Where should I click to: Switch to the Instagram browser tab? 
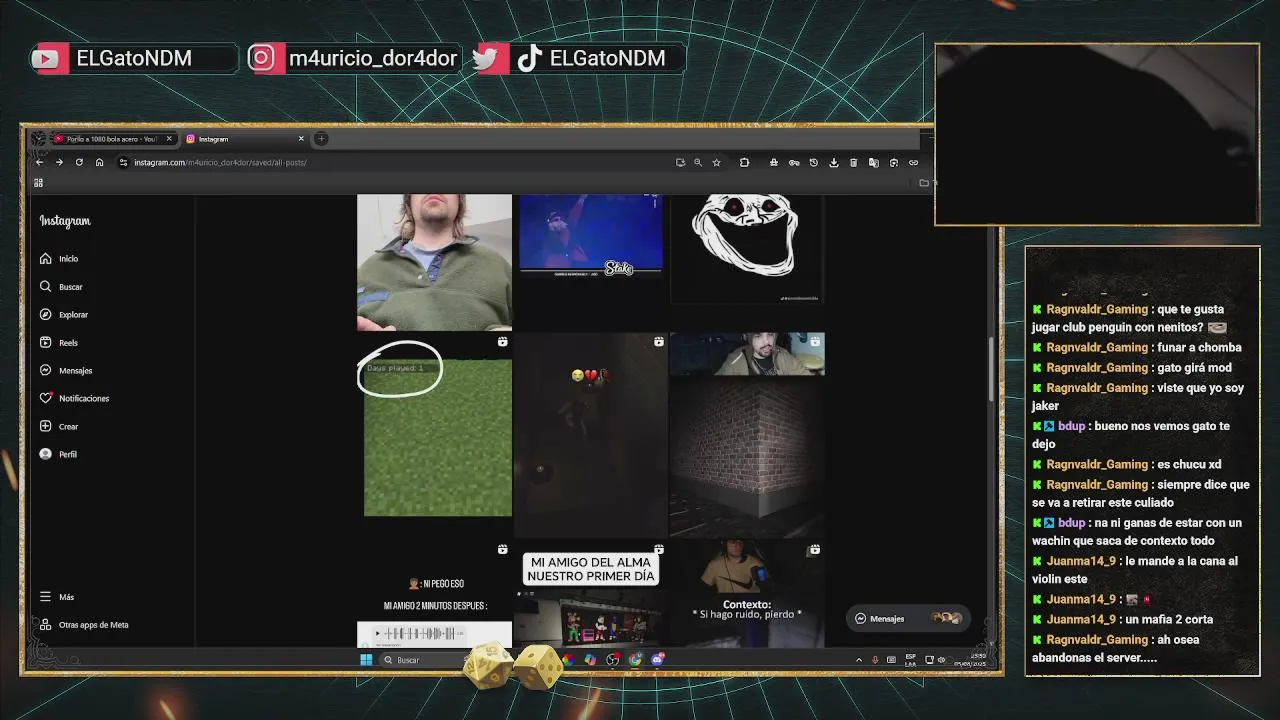pos(245,139)
